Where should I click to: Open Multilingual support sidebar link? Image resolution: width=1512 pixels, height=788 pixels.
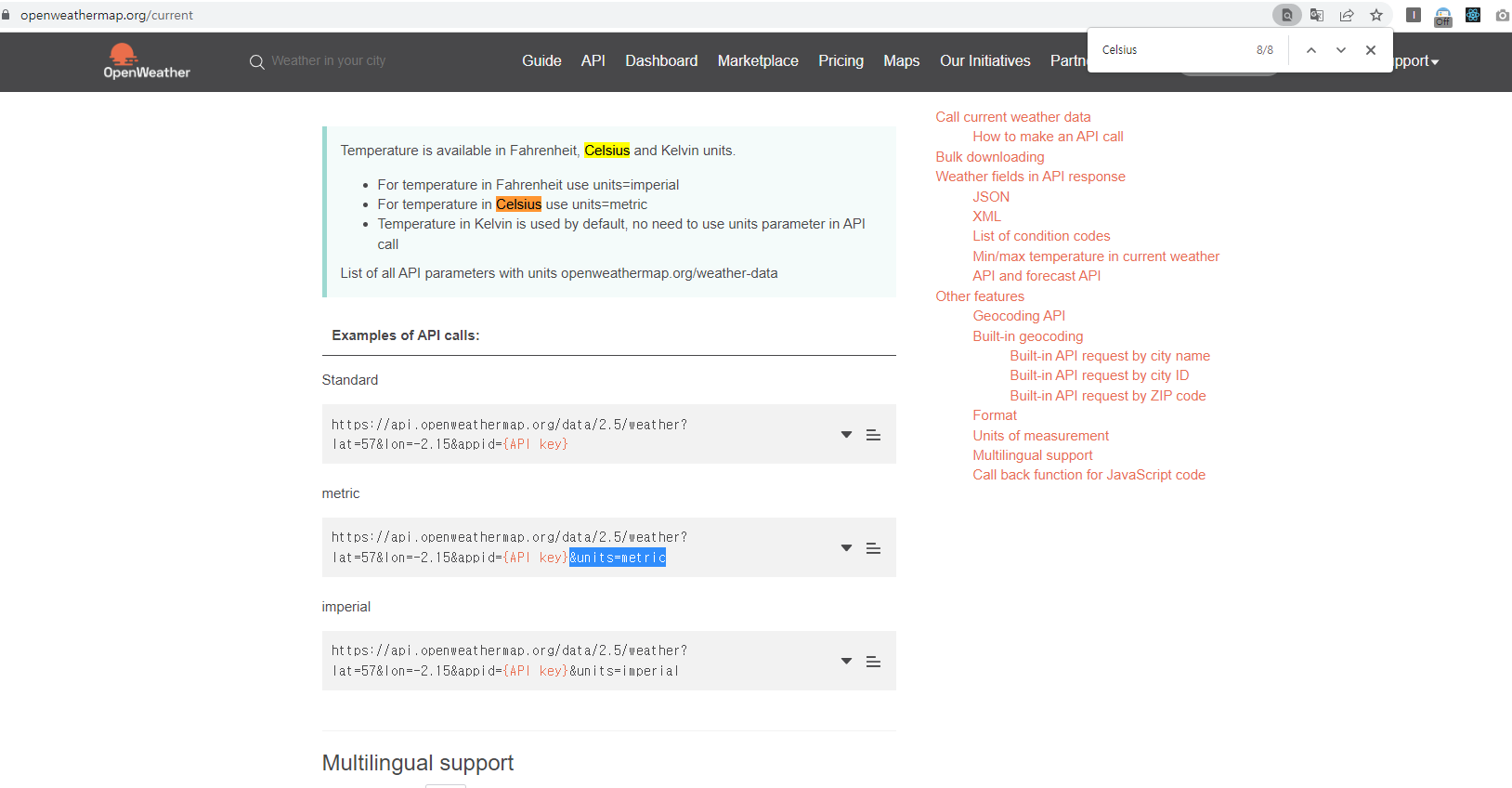(1033, 455)
